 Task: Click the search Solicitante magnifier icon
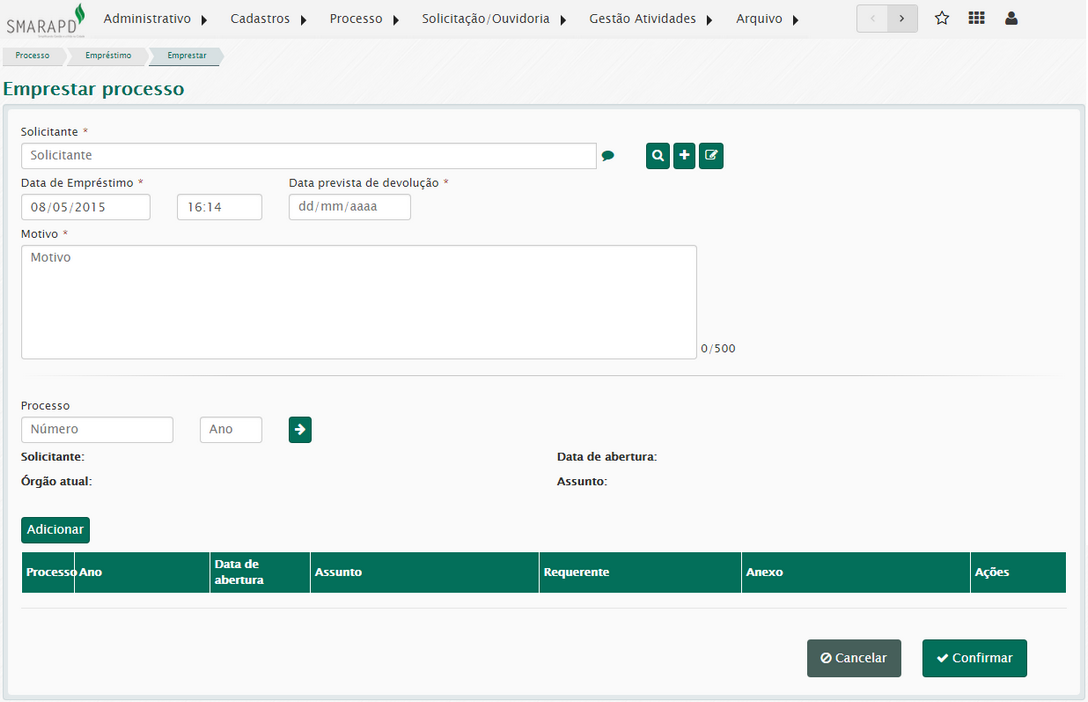pyautogui.click(x=658, y=156)
